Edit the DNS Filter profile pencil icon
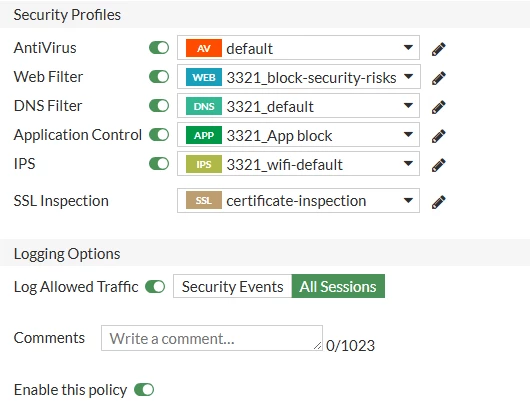 (x=439, y=107)
